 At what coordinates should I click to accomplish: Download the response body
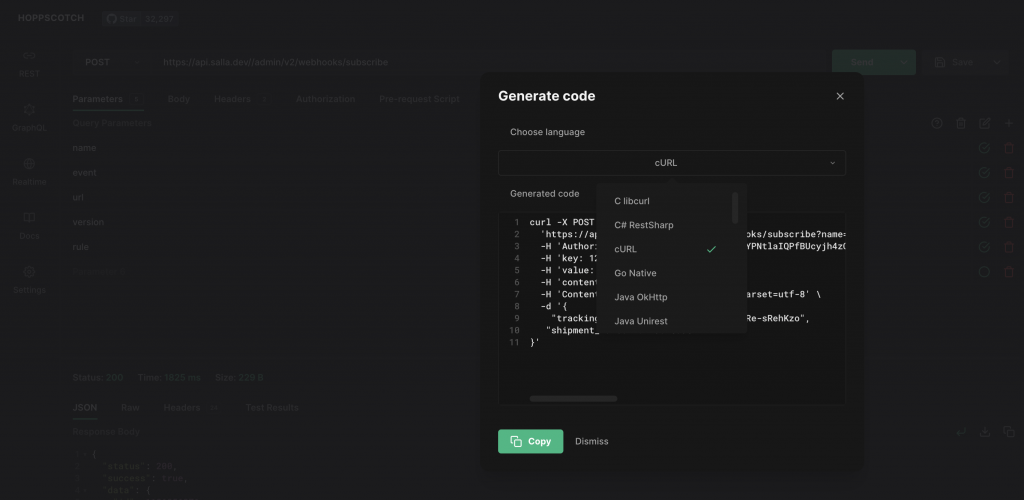pos(985,432)
